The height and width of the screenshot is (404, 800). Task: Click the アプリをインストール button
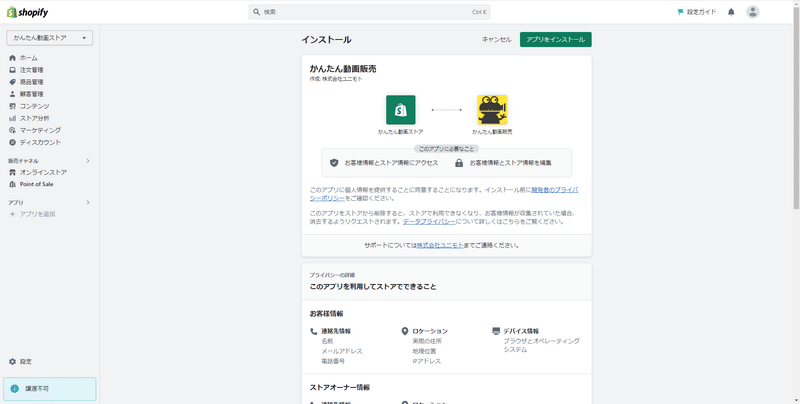click(x=556, y=39)
